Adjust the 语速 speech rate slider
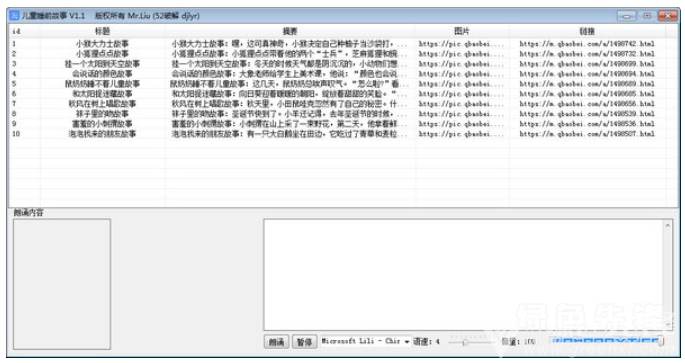The width and height of the screenshot is (685, 363). pos(465,342)
